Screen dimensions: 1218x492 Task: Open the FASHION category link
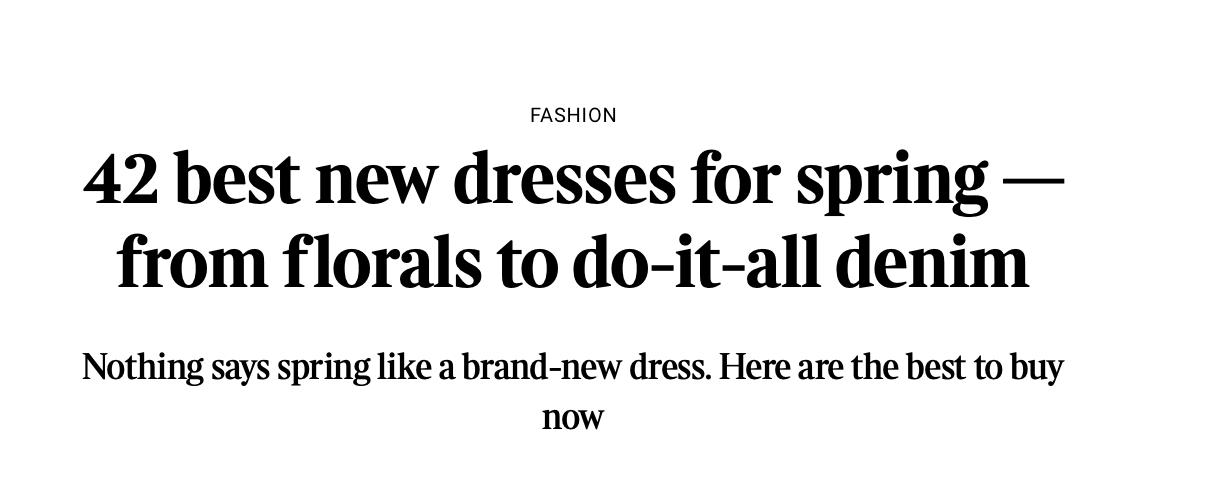(x=573, y=116)
